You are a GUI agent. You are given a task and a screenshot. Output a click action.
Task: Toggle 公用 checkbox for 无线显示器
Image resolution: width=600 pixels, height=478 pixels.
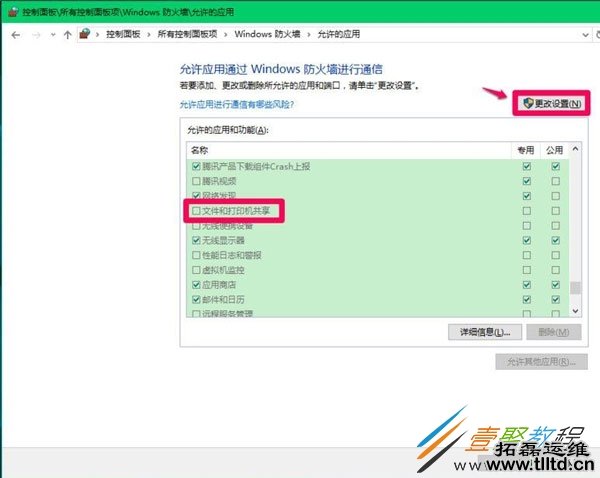(556, 240)
